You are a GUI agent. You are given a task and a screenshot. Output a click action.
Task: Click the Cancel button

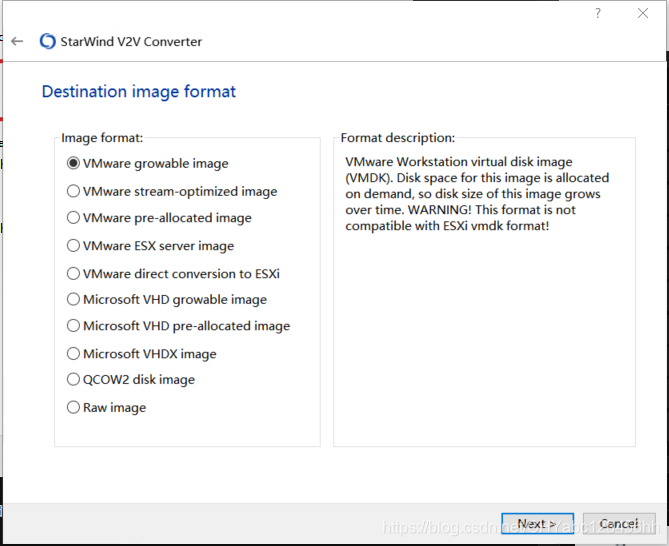click(619, 523)
